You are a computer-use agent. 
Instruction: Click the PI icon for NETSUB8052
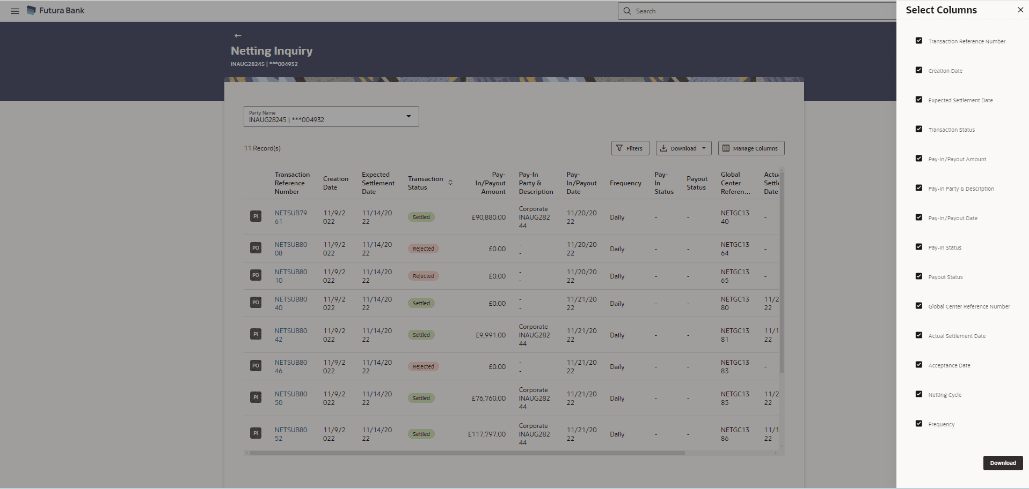click(x=255, y=433)
